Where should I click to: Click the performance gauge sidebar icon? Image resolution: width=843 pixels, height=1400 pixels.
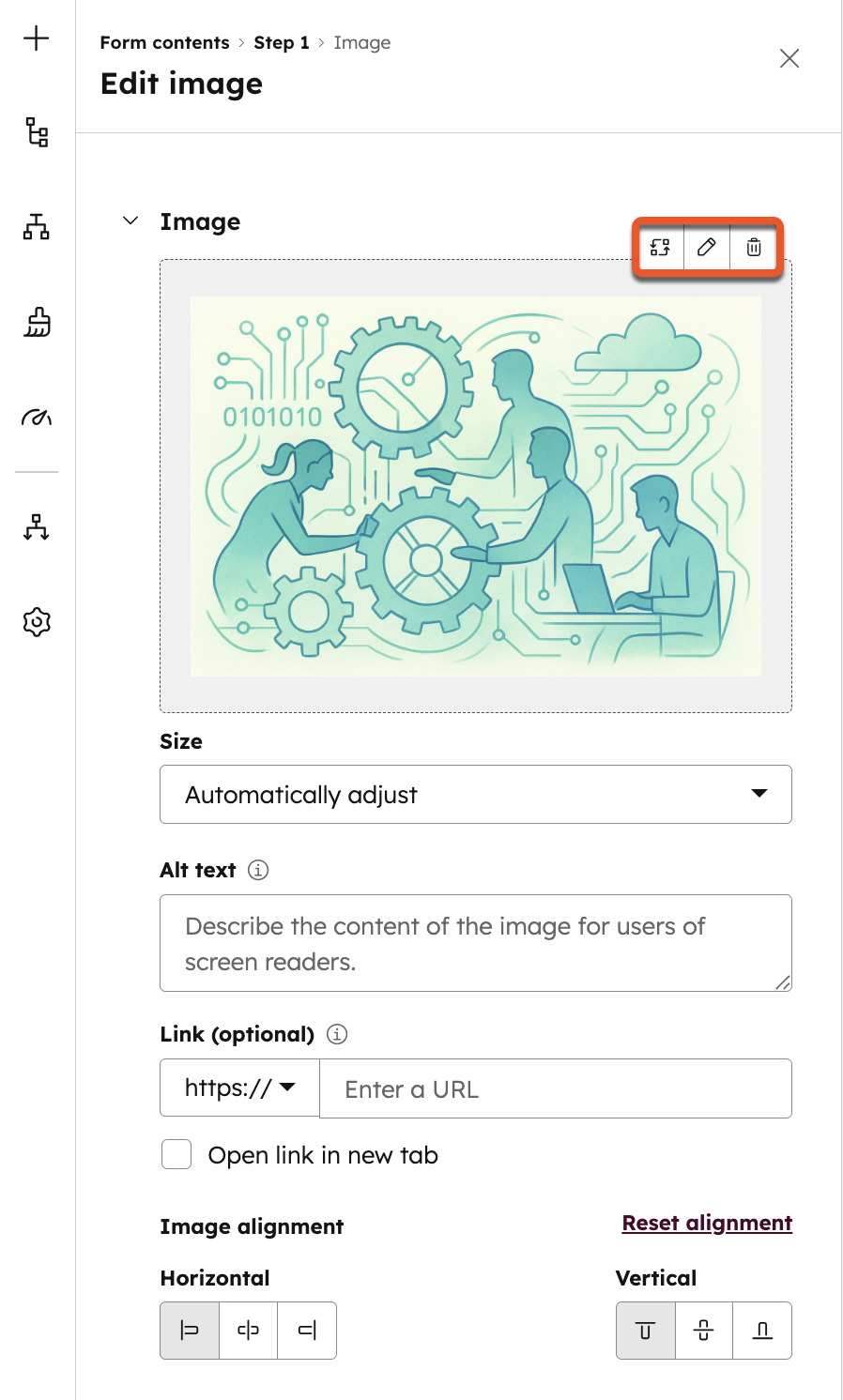[36, 417]
